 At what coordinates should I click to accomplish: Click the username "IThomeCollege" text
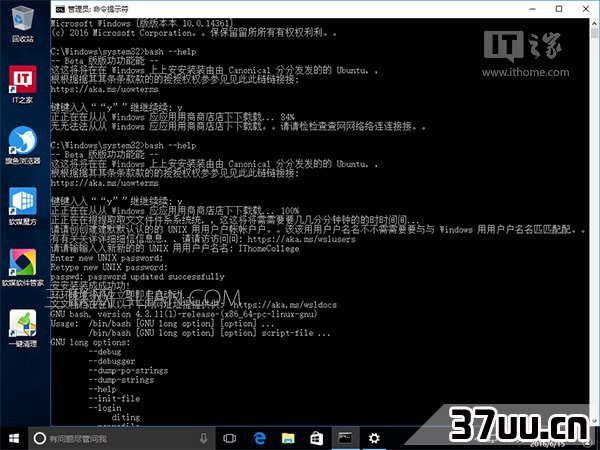pyautogui.click(x=269, y=248)
